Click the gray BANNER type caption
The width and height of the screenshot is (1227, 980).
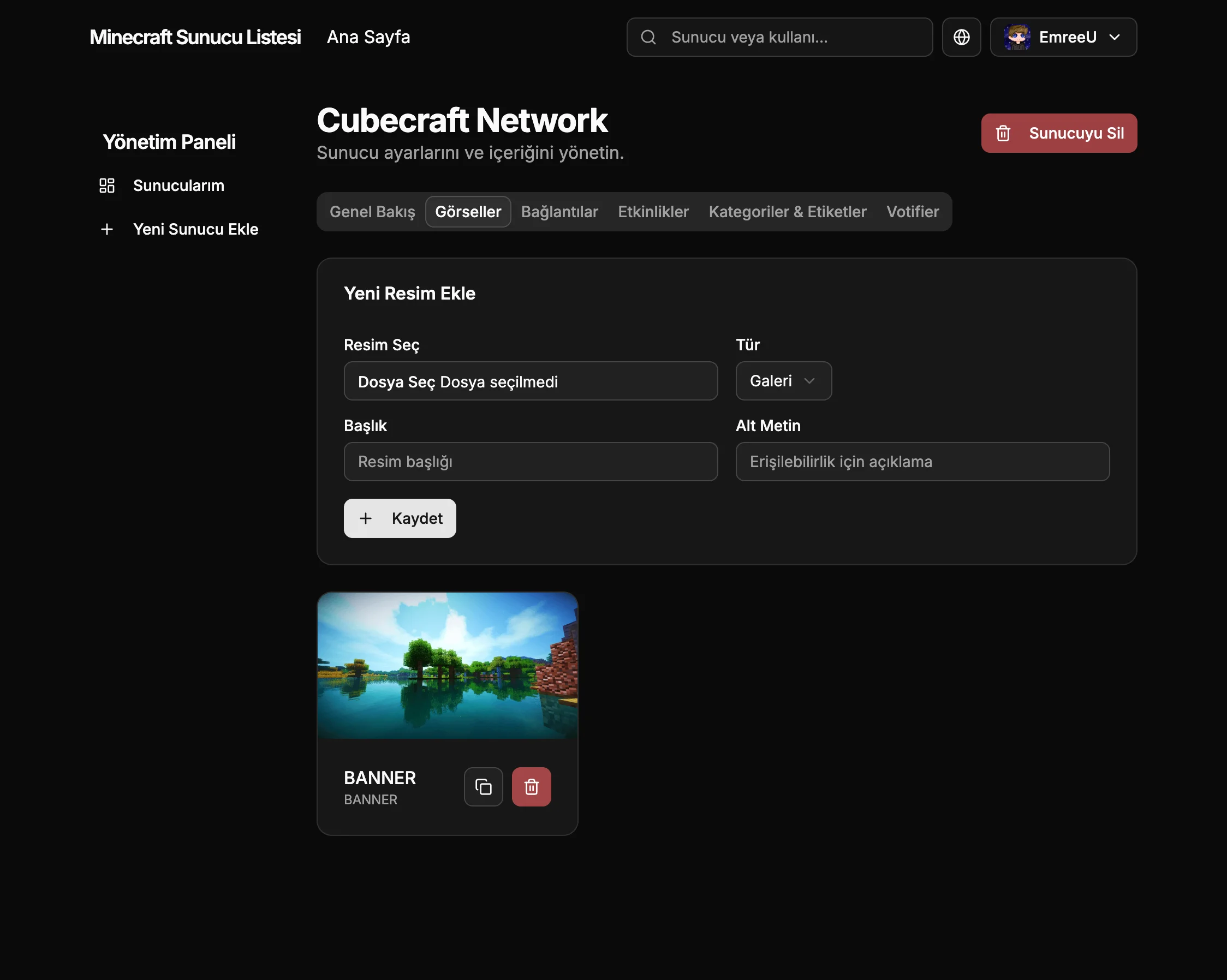point(371,799)
